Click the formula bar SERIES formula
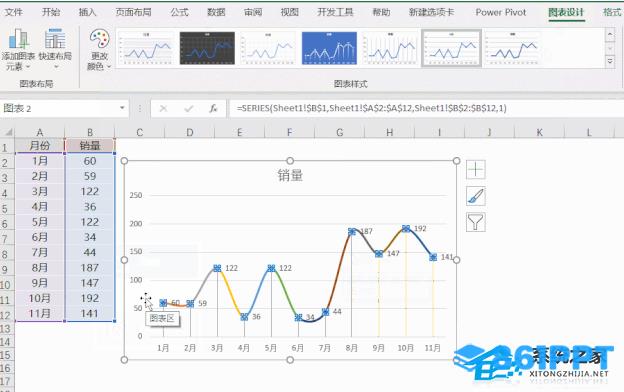624x392 pixels. [x=372, y=108]
